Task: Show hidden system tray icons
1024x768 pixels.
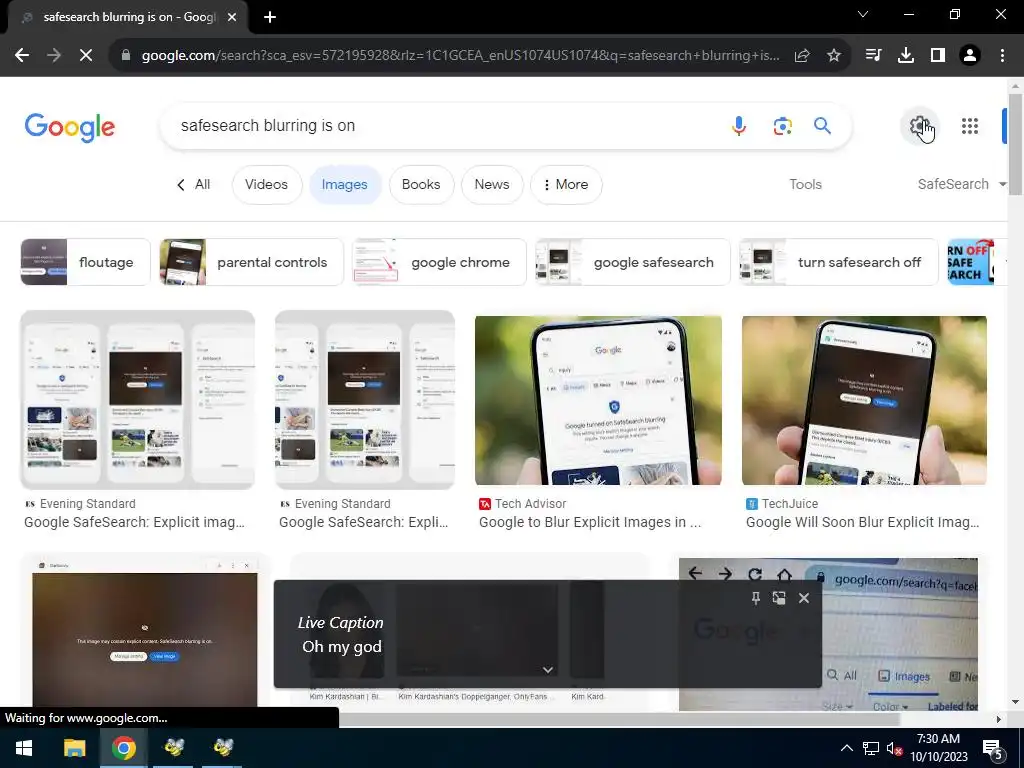Action: pyautogui.click(x=846, y=748)
